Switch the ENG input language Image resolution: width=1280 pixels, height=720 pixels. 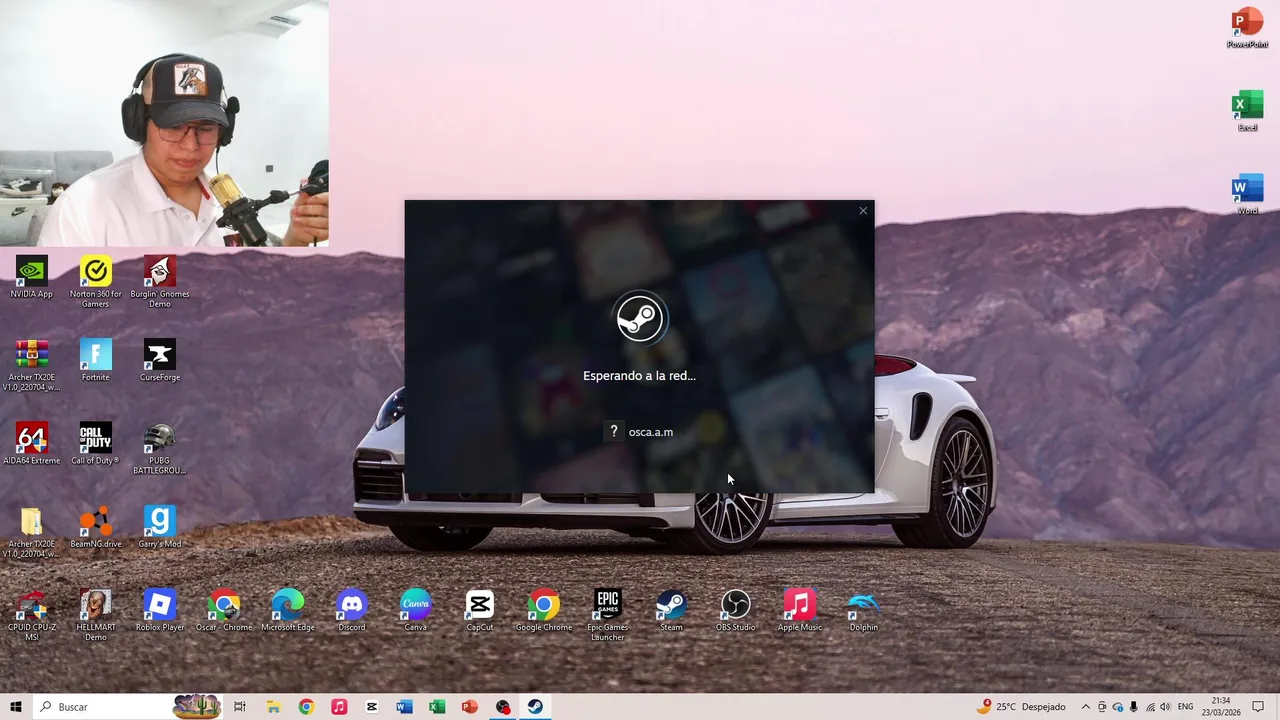pos(1186,707)
